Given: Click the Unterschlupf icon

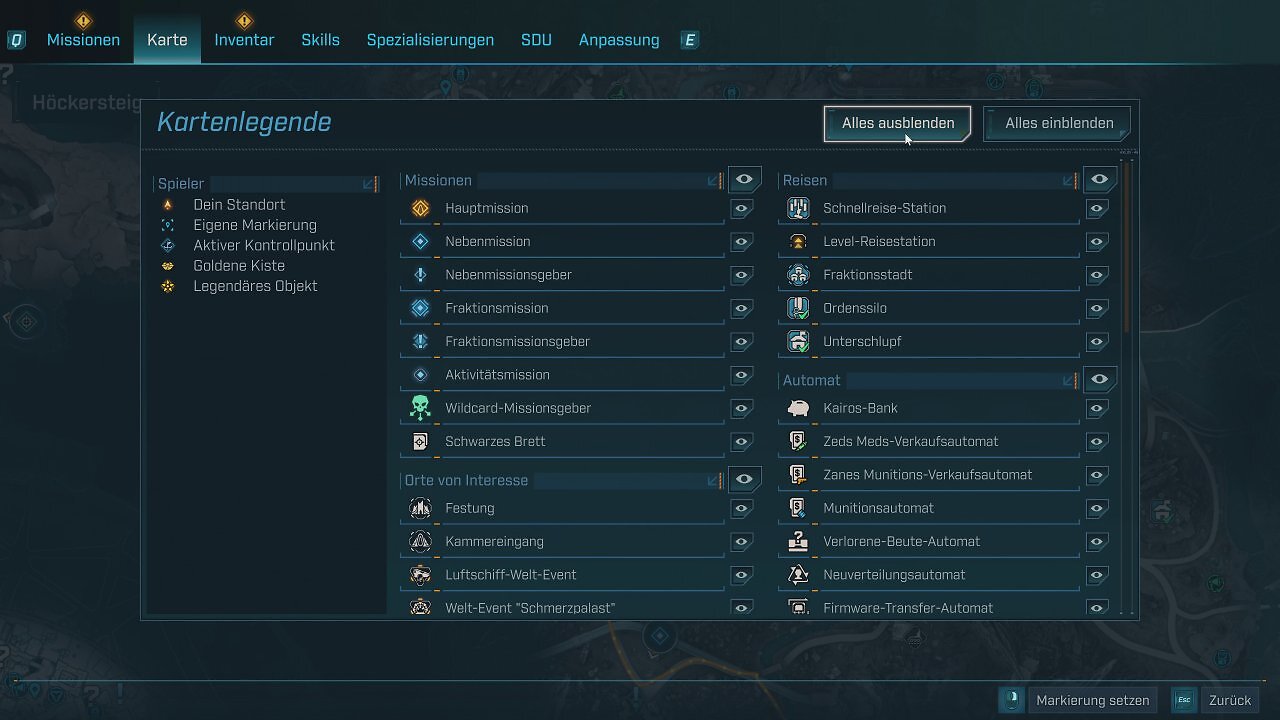Looking at the screenshot, I should pos(798,341).
